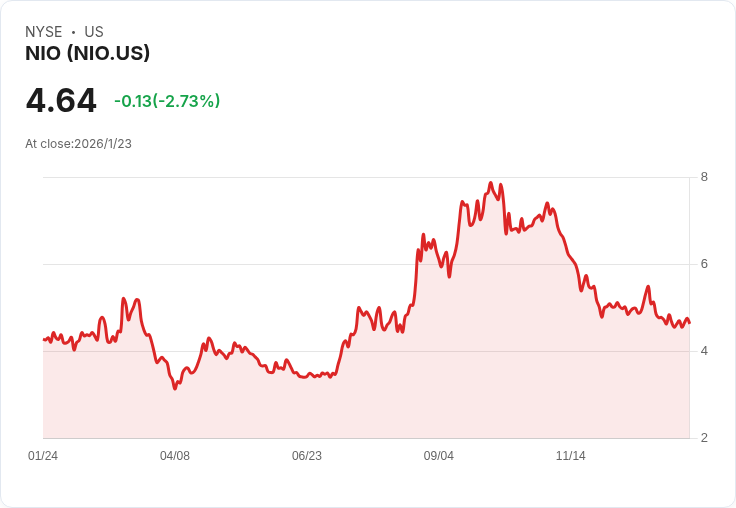Viewport: 736px width, 508px height.
Task: Click the At close:2026/1/23 timestamp
Action: pyautogui.click(x=78, y=144)
